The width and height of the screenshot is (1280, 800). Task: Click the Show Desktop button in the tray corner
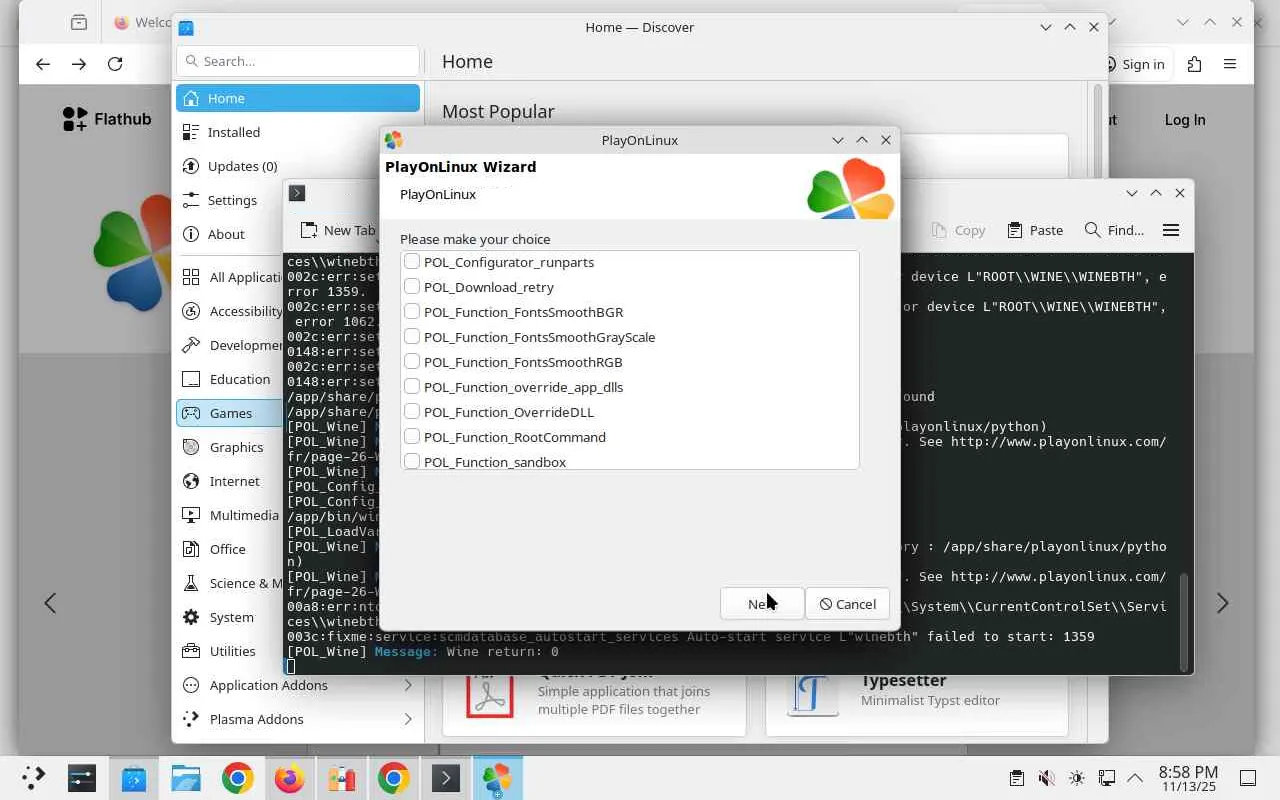1248,778
